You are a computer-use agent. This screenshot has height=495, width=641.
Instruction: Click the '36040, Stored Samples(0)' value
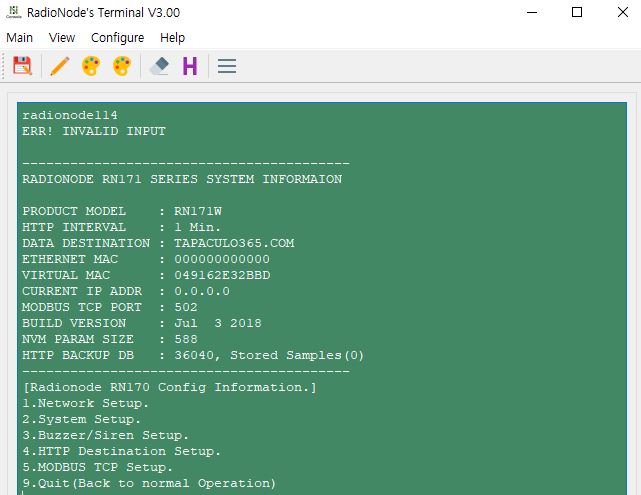pos(269,355)
